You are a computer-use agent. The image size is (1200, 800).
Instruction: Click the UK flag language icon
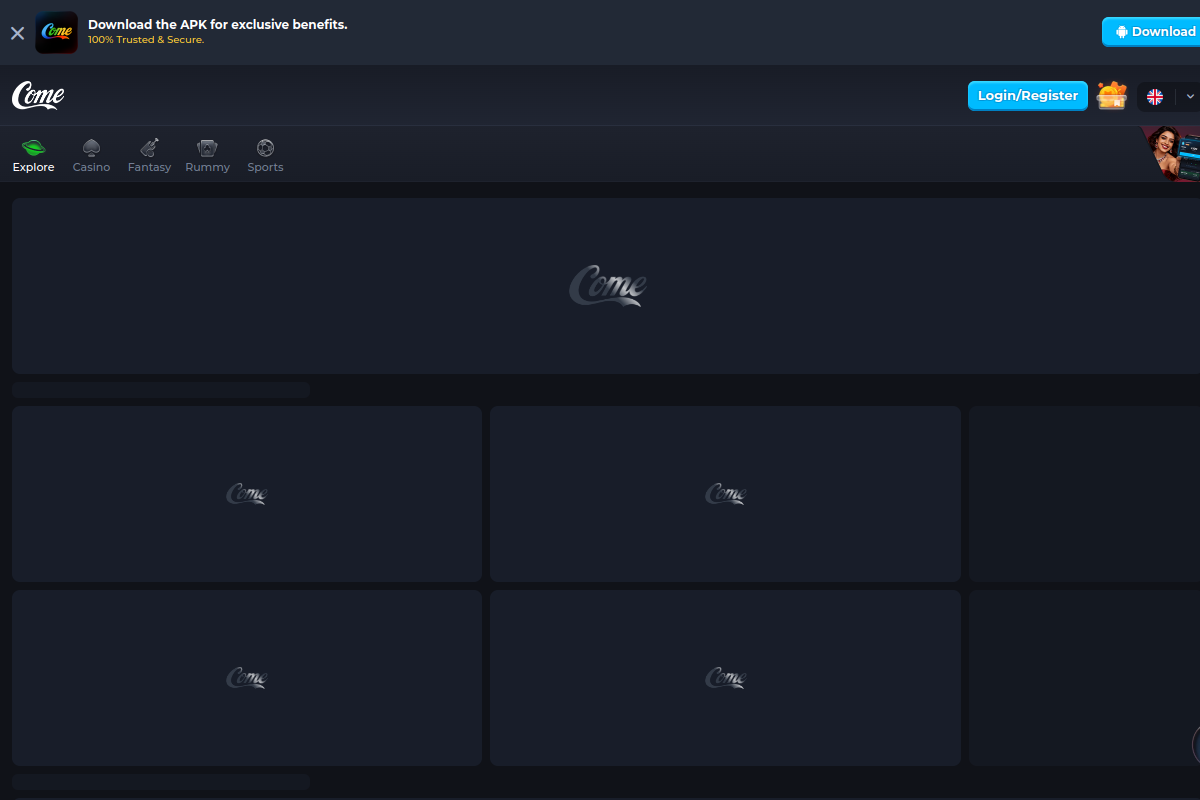[1155, 97]
